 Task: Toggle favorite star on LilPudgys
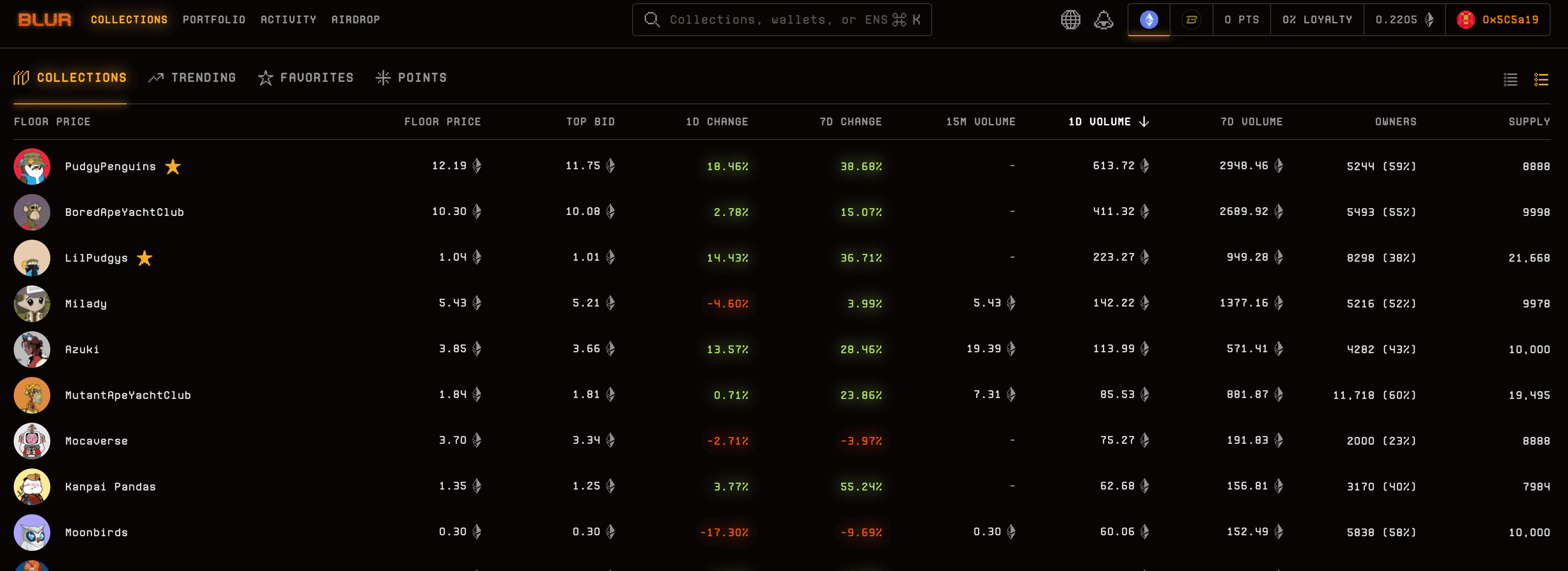click(144, 258)
